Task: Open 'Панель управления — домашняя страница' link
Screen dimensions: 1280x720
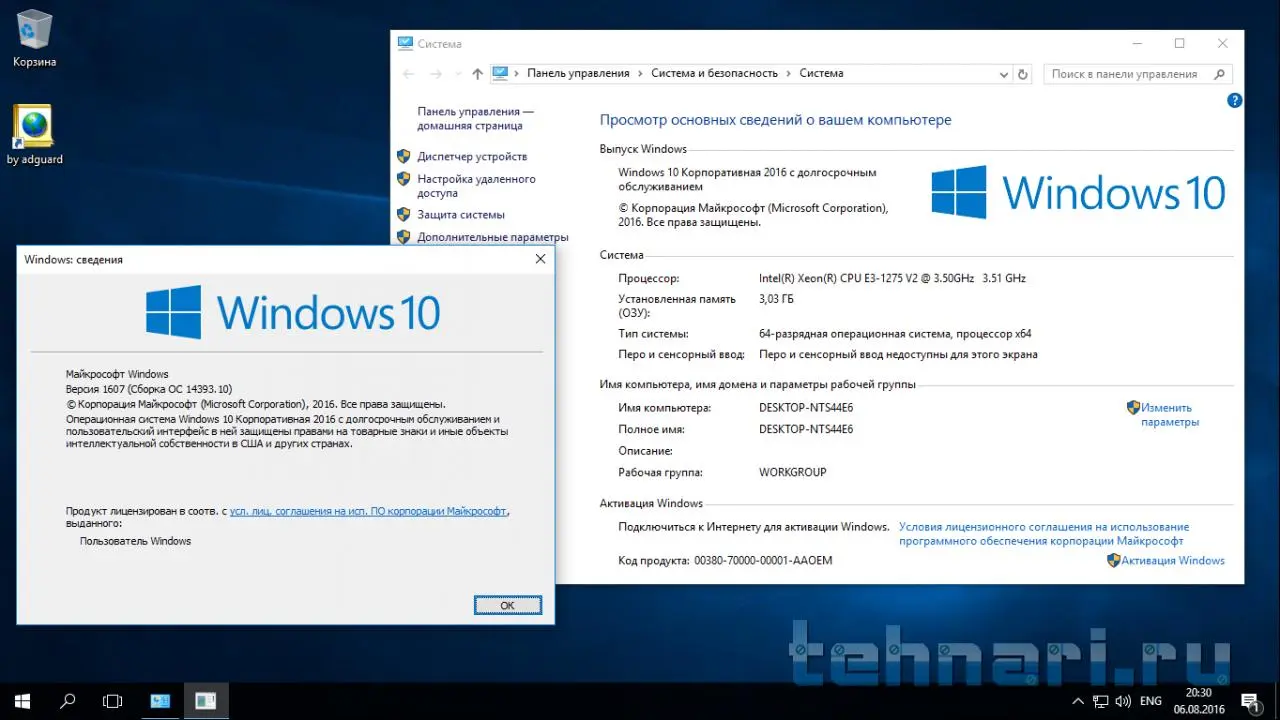Action: tap(475, 119)
